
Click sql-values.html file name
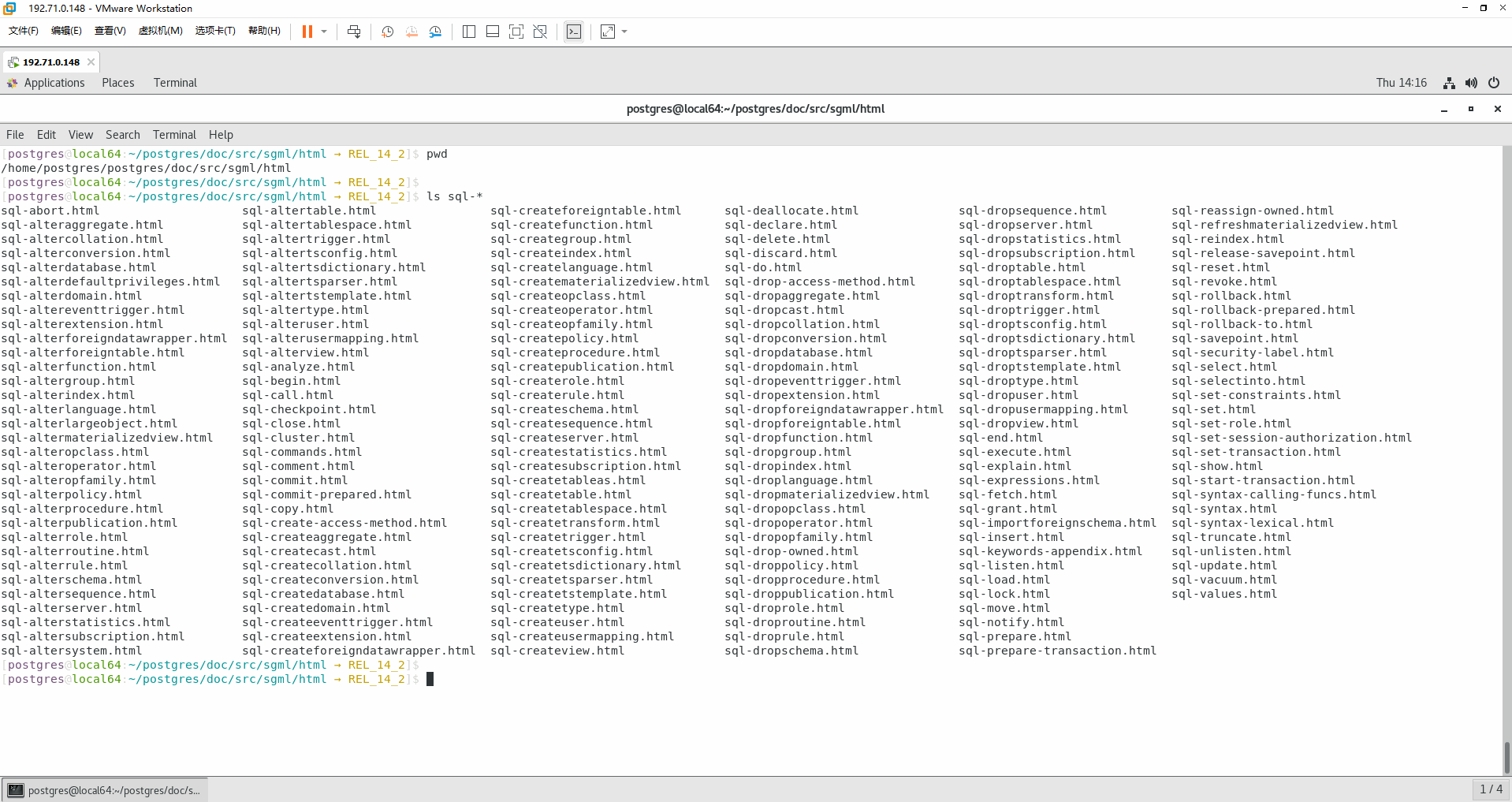pos(1224,594)
